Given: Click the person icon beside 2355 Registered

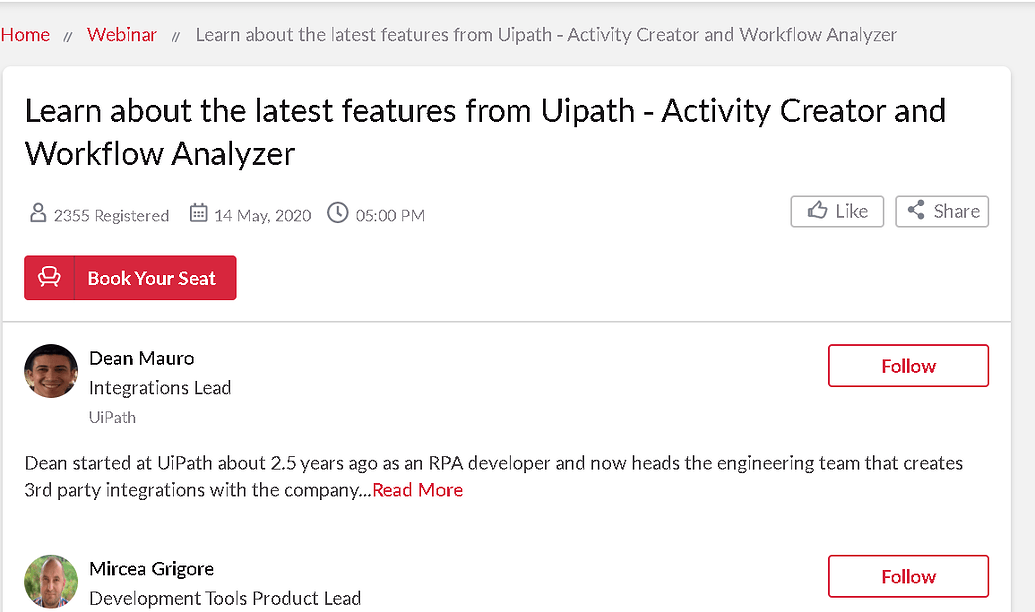Looking at the screenshot, I should click(38, 213).
